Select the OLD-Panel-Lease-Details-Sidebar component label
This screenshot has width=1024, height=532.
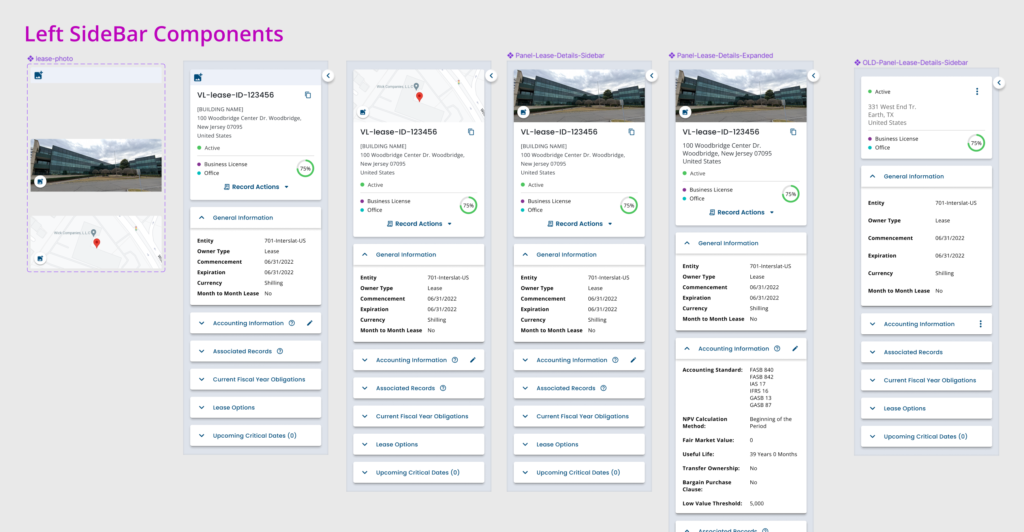(x=915, y=62)
